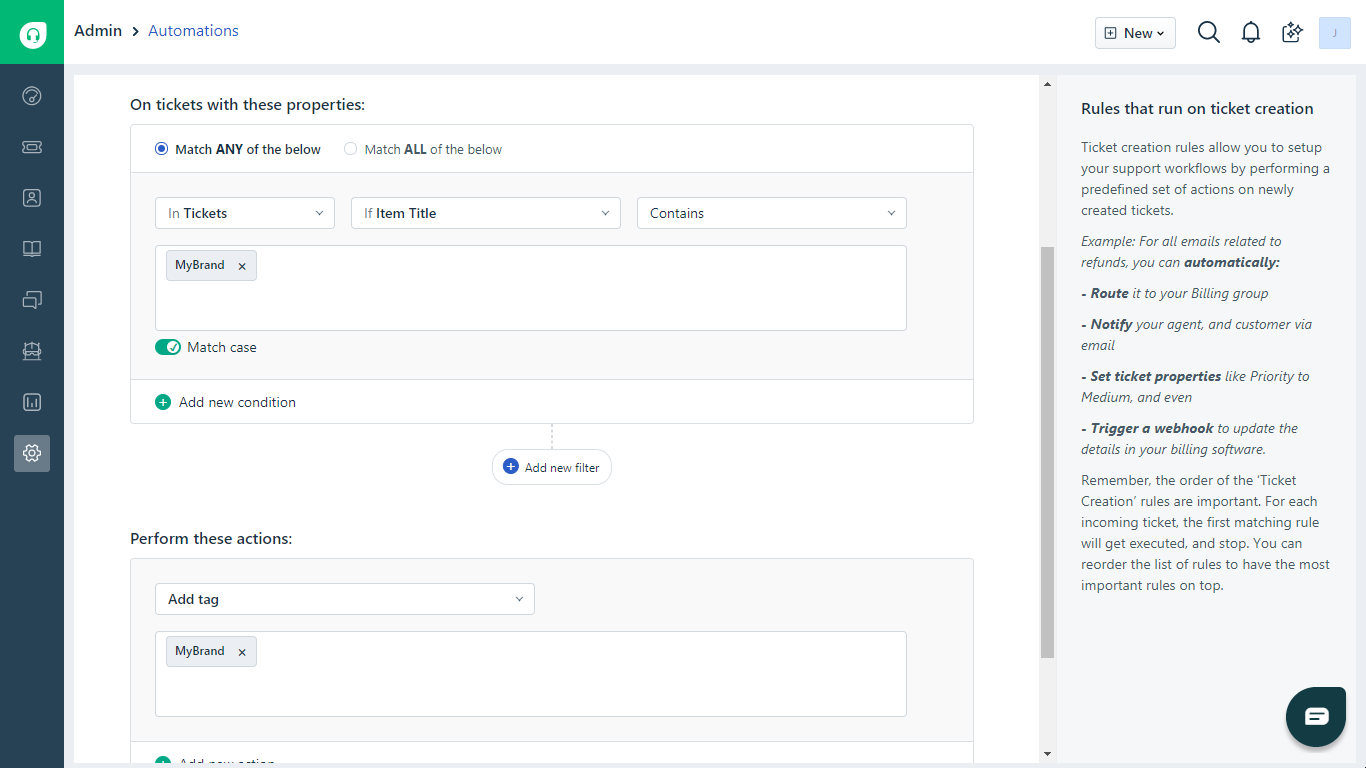This screenshot has height=768, width=1366.
Task: Remove the MyBrand tag from the action
Action: pos(242,652)
